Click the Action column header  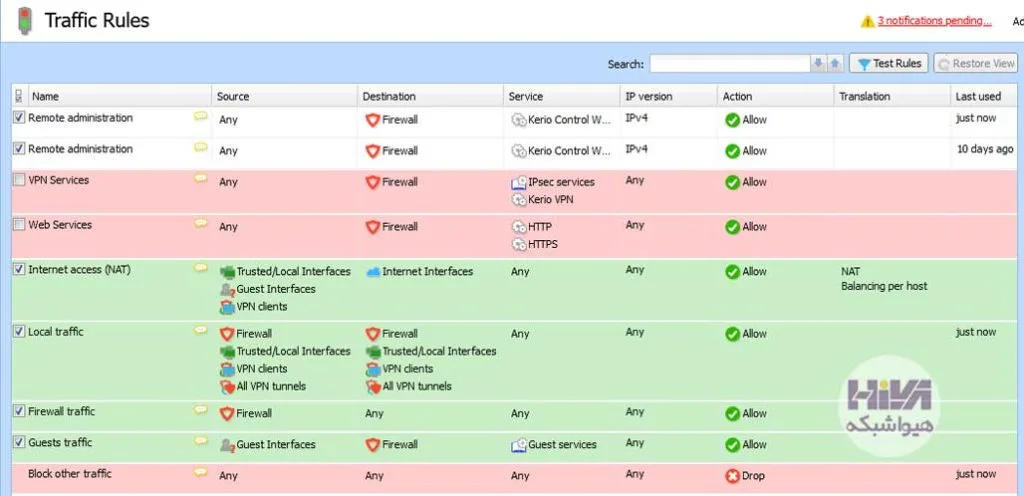coord(775,96)
